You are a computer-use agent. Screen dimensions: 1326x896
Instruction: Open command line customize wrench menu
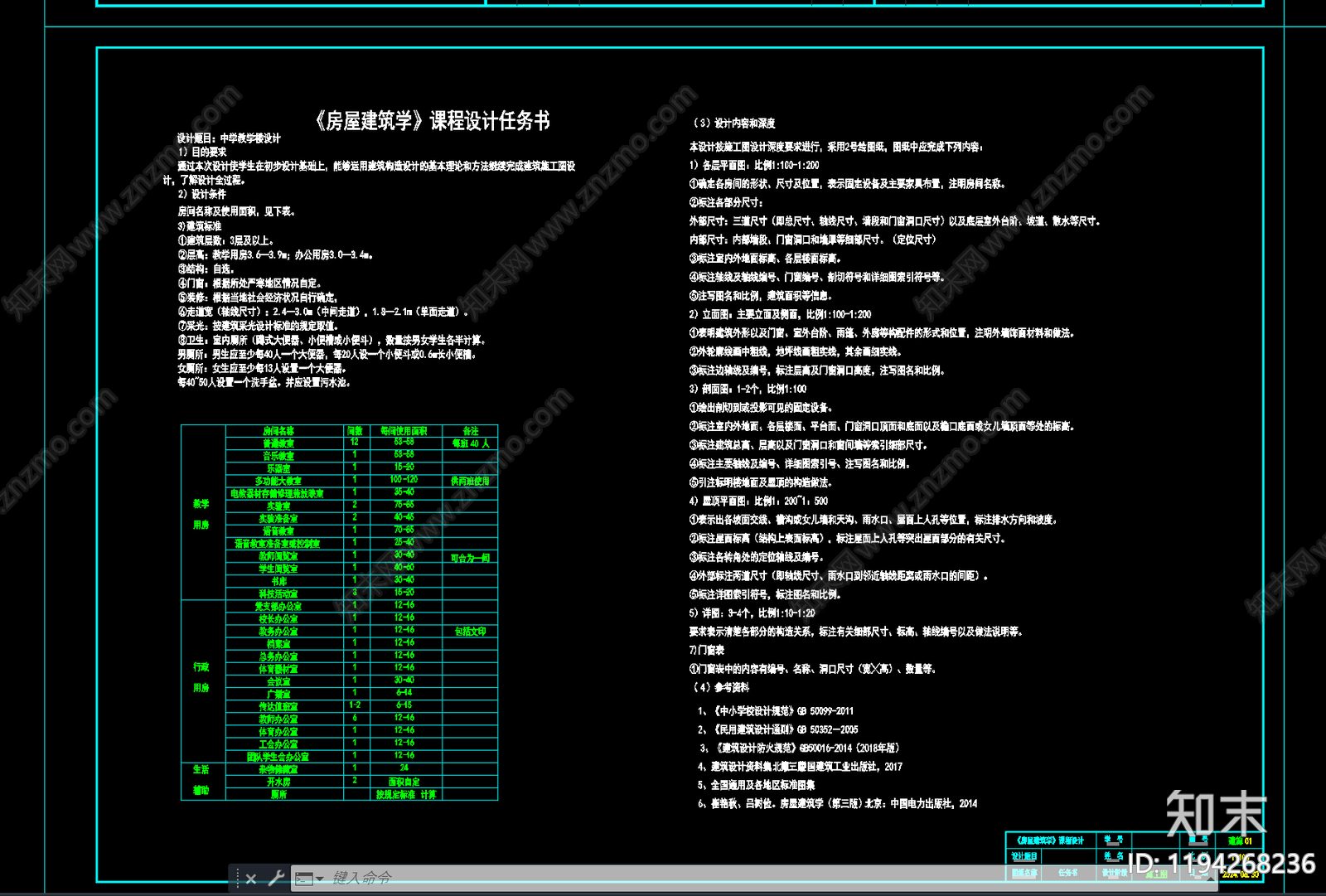pos(276,879)
